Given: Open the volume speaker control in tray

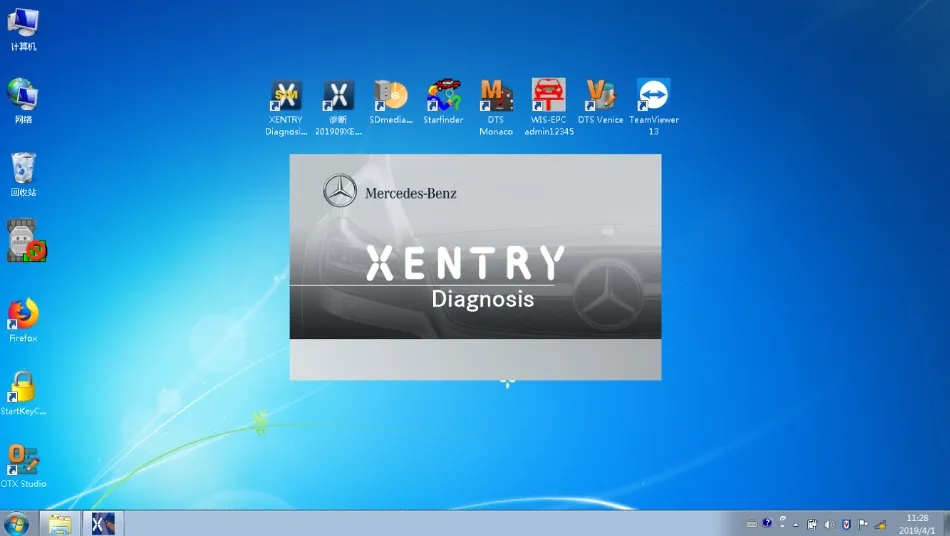Looking at the screenshot, I should [x=829, y=524].
